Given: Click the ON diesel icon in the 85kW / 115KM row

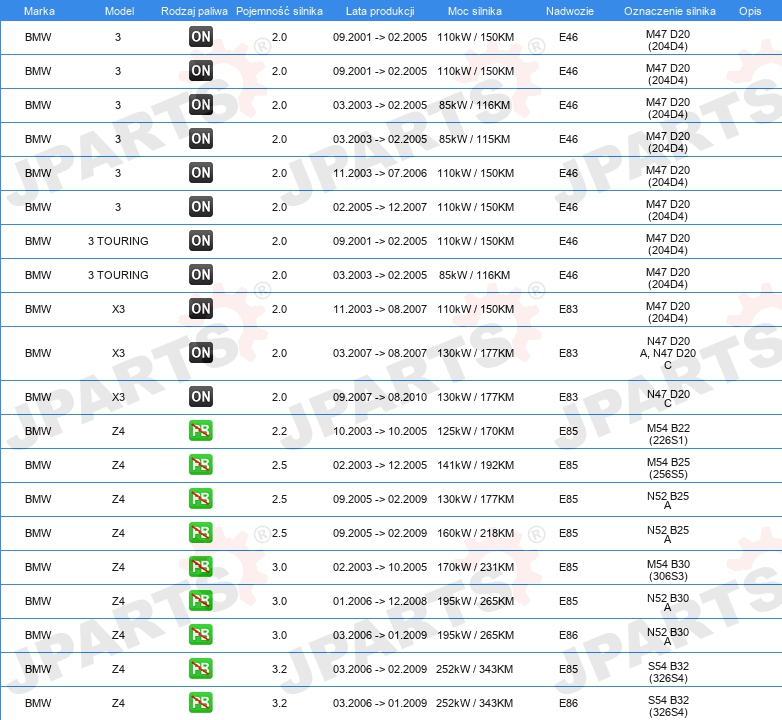Looking at the screenshot, I should pos(201,139).
